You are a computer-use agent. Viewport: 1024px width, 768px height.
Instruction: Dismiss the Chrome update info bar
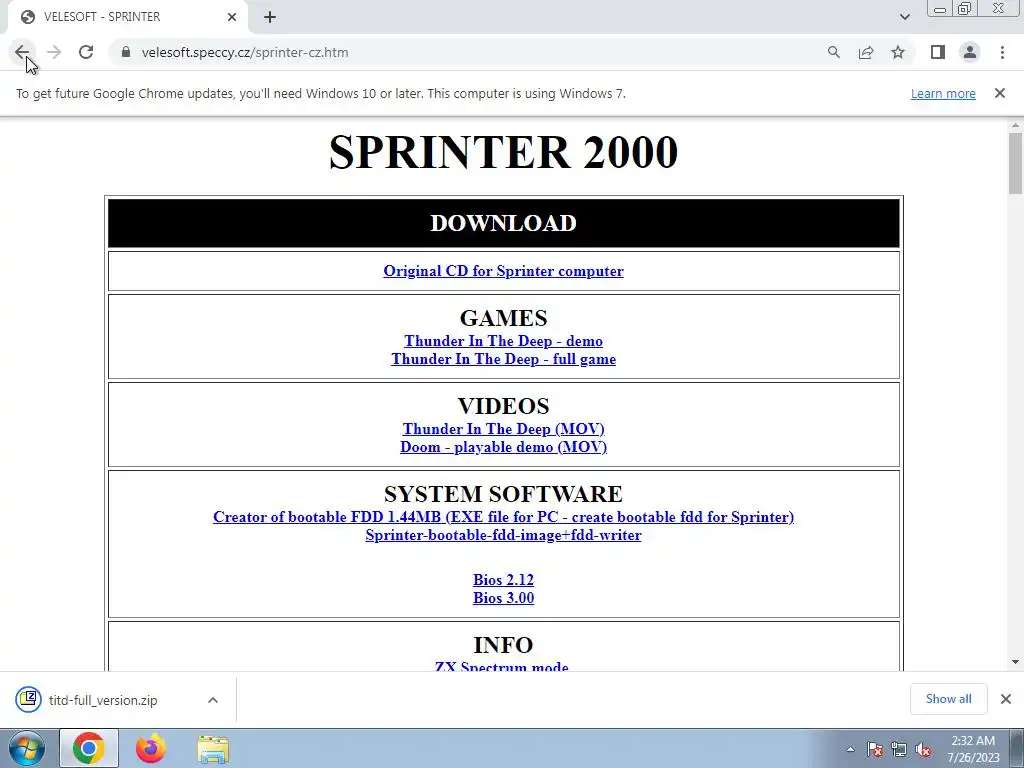[x=999, y=93]
